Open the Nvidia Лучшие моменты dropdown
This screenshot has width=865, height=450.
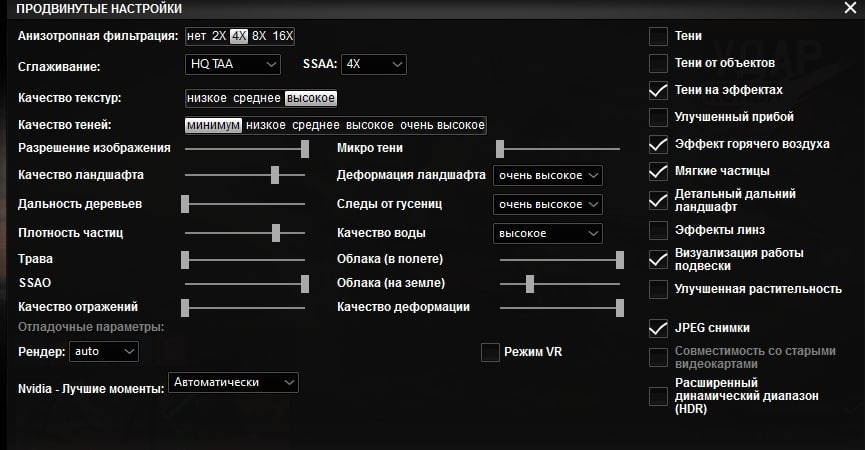tap(233, 383)
